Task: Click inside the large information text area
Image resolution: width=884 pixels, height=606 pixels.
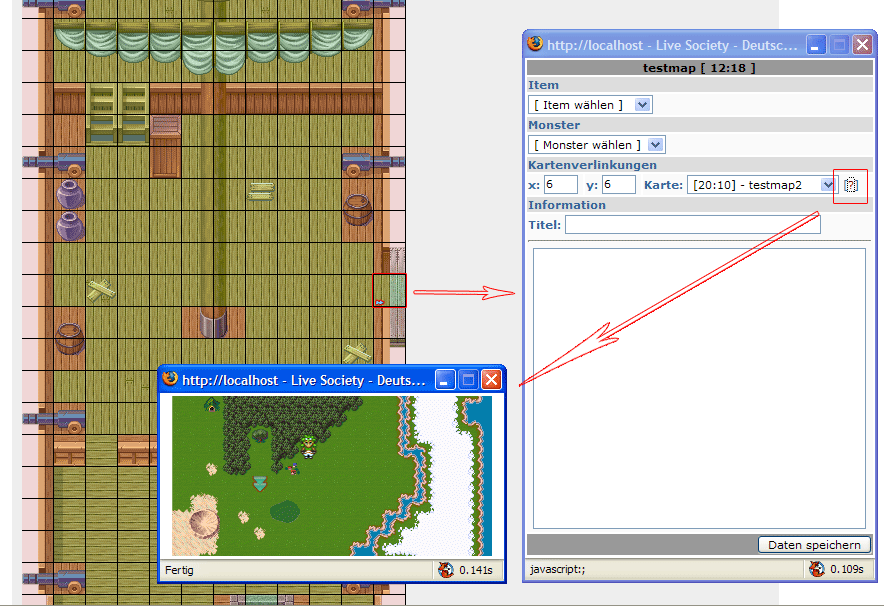Action: tap(699, 388)
